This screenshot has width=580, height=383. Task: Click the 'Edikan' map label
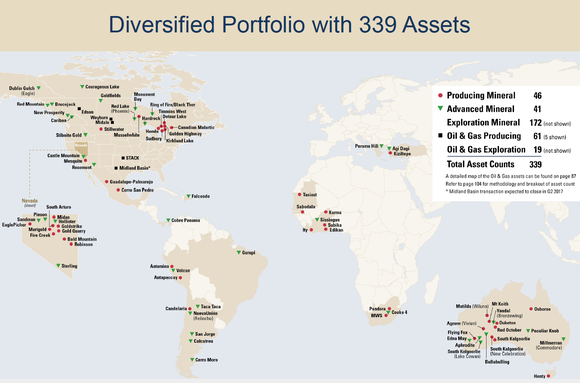click(x=336, y=230)
